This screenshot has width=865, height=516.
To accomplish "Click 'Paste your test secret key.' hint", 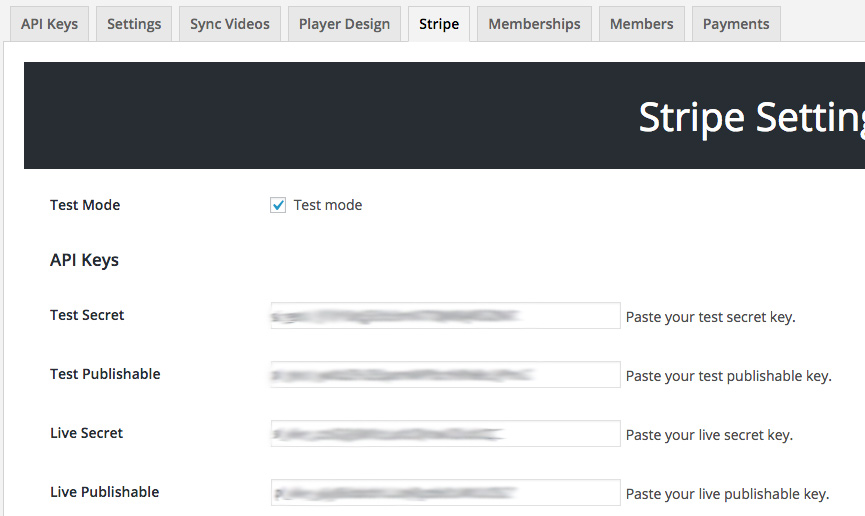I will 711,317.
